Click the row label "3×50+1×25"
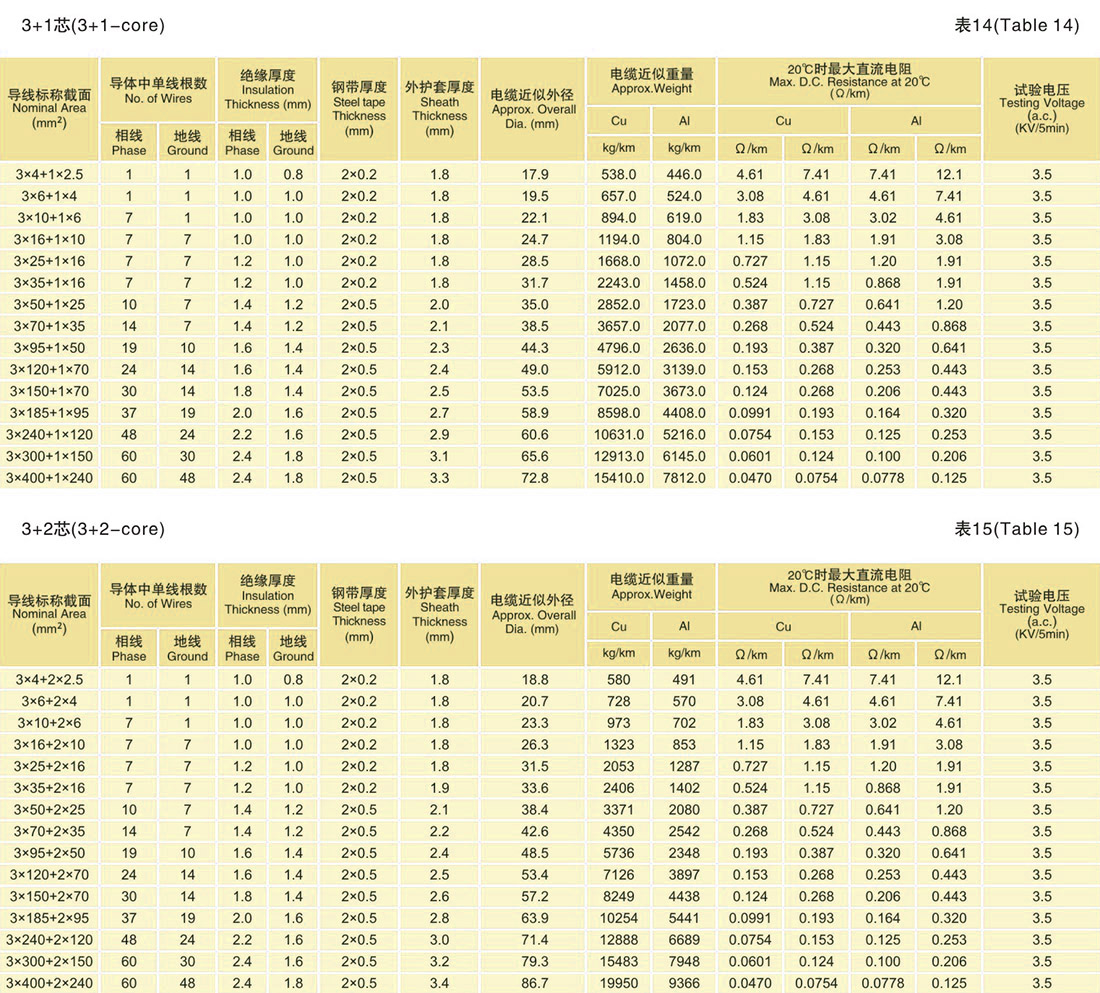This screenshot has width=1100, height=993. (49, 305)
